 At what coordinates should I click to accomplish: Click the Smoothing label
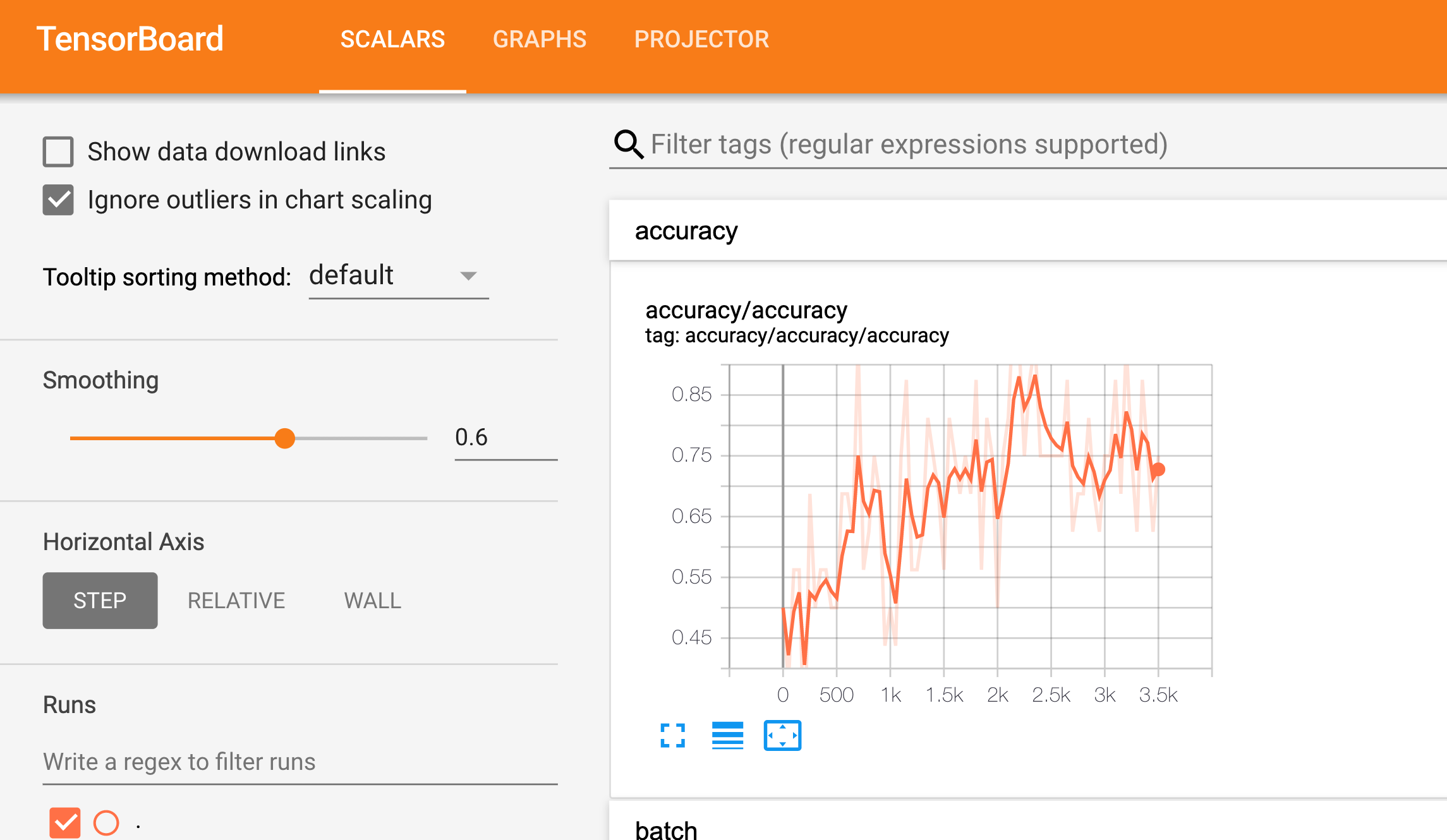click(x=100, y=380)
